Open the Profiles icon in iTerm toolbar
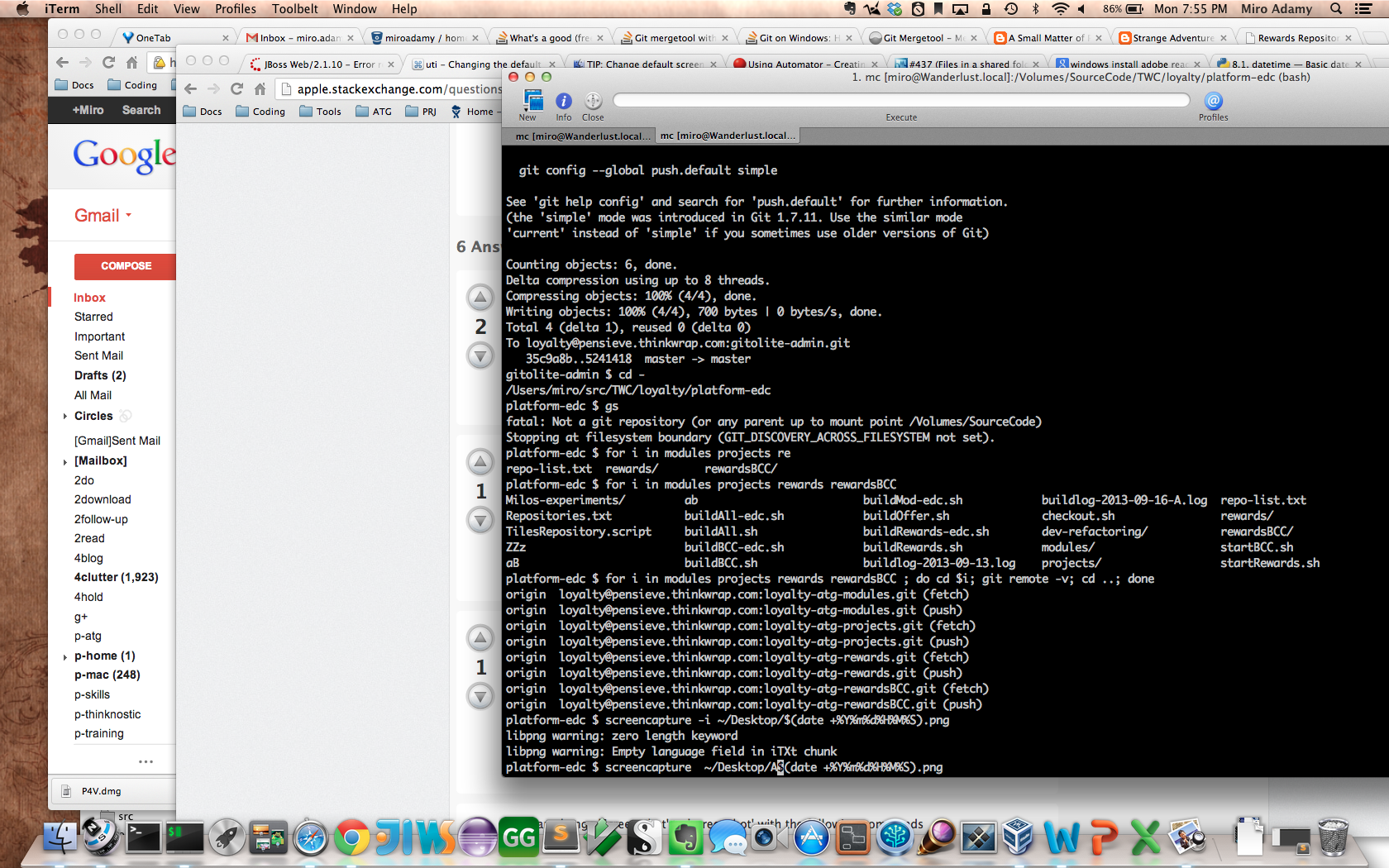 coord(1213,101)
